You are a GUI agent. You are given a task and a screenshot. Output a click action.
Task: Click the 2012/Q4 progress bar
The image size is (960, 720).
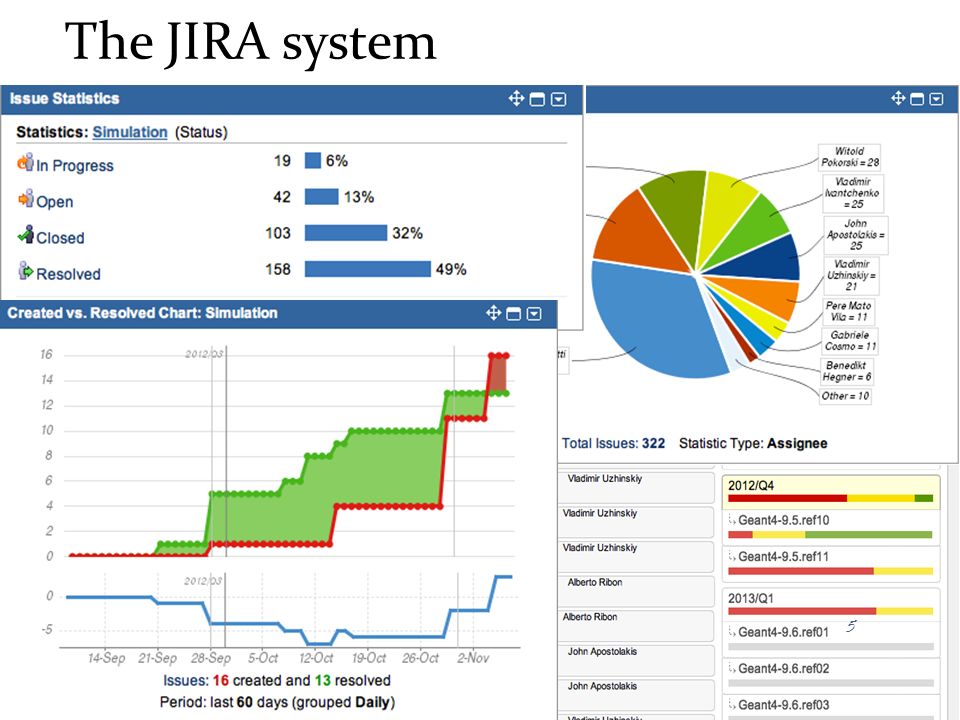(x=830, y=498)
